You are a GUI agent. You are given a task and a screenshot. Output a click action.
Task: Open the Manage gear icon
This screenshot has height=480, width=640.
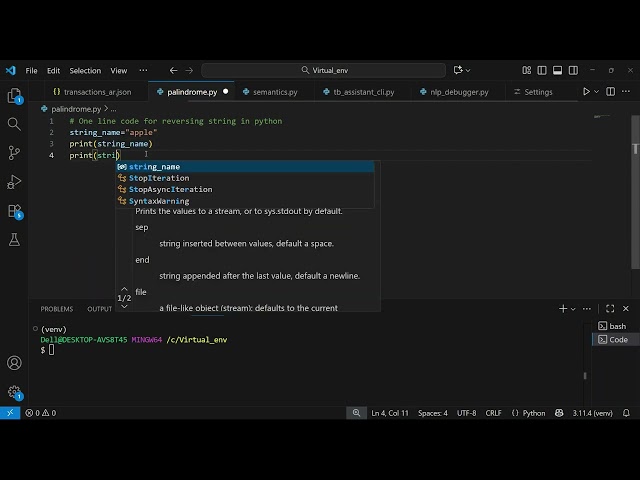click(14, 392)
